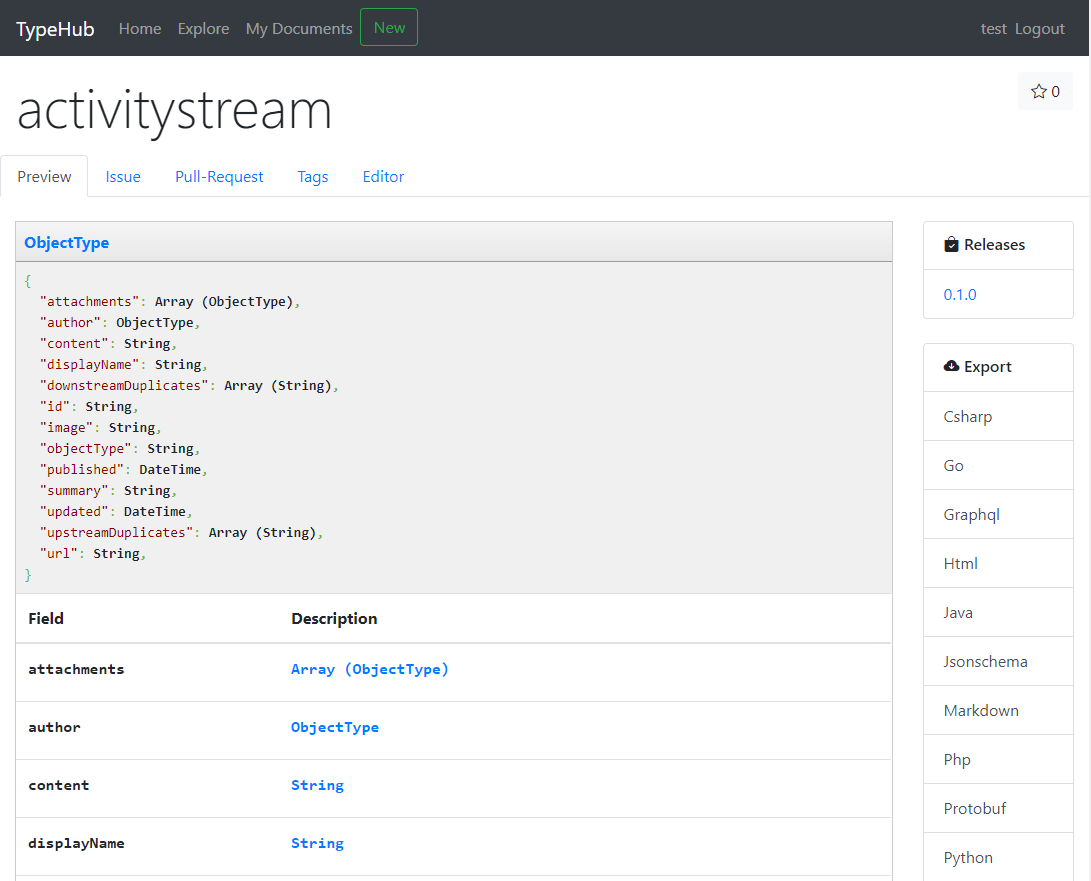Open the TypeHub brand logo
1091x881 pixels.
pyautogui.click(x=55, y=29)
